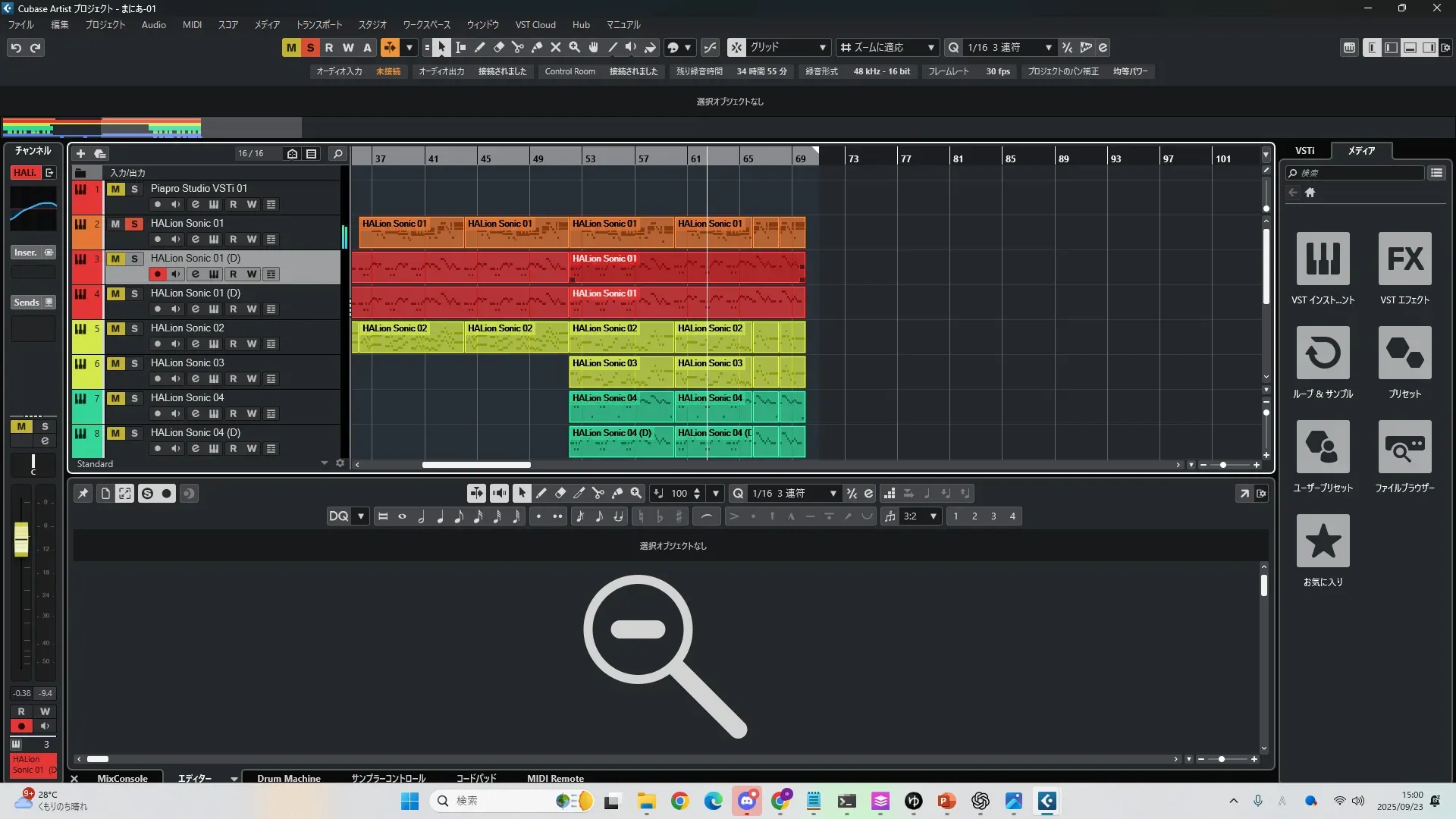Toggle solo on HALion Sonic 01 track
This screenshot has height=819, width=1456.
134,224
